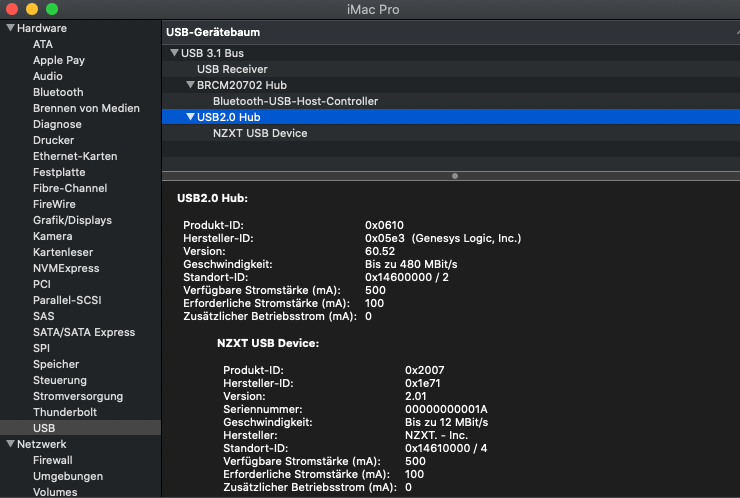Open Stromversorgung sidebar entry
Image resolution: width=740 pixels, height=498 pixels.
click(78, 396)
